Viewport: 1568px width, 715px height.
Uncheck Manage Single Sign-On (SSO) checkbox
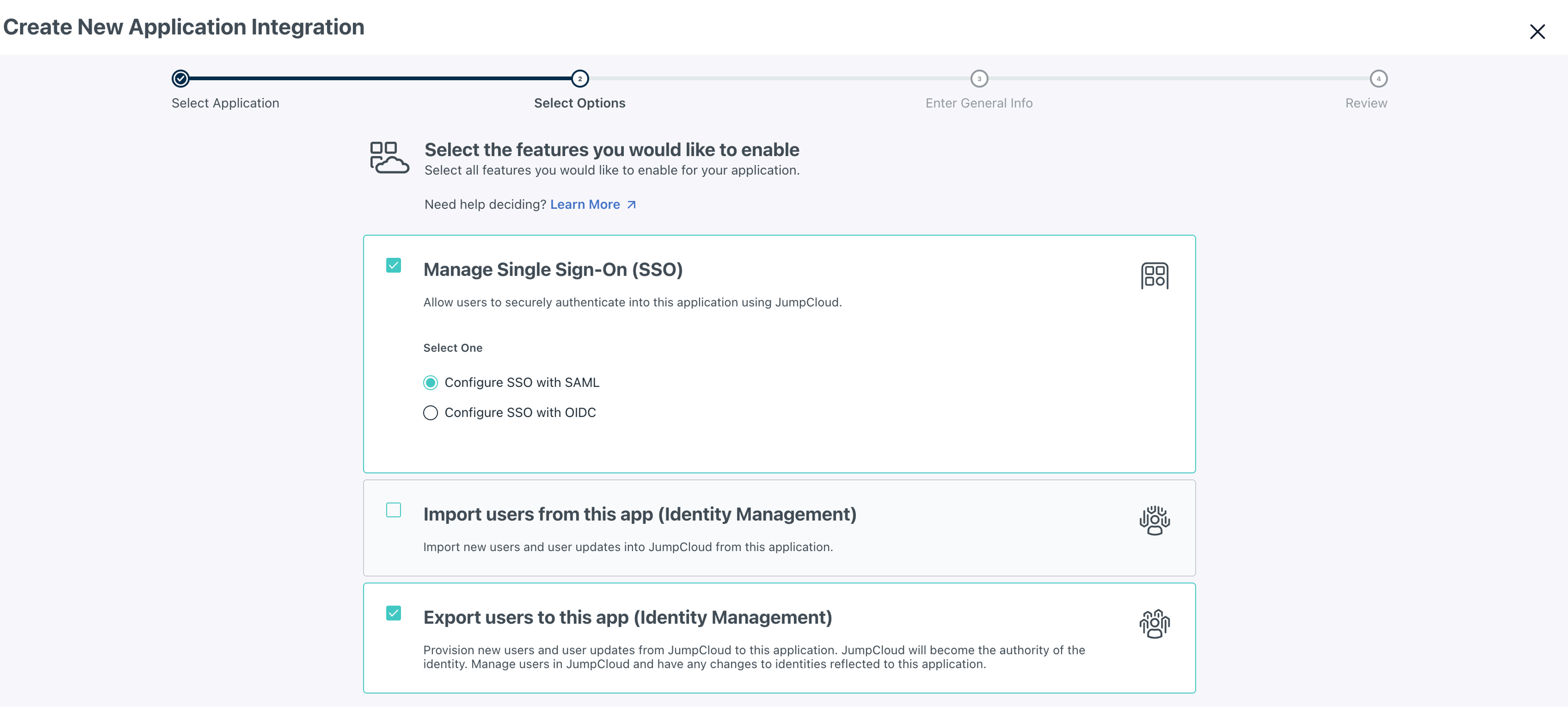(x=393, y=266)
